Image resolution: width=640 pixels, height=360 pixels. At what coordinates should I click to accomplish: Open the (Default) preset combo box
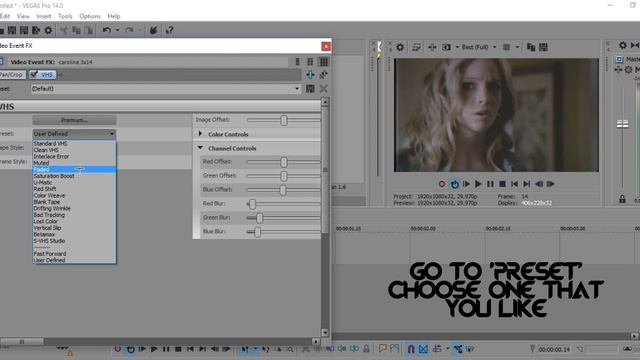[166, 89]
